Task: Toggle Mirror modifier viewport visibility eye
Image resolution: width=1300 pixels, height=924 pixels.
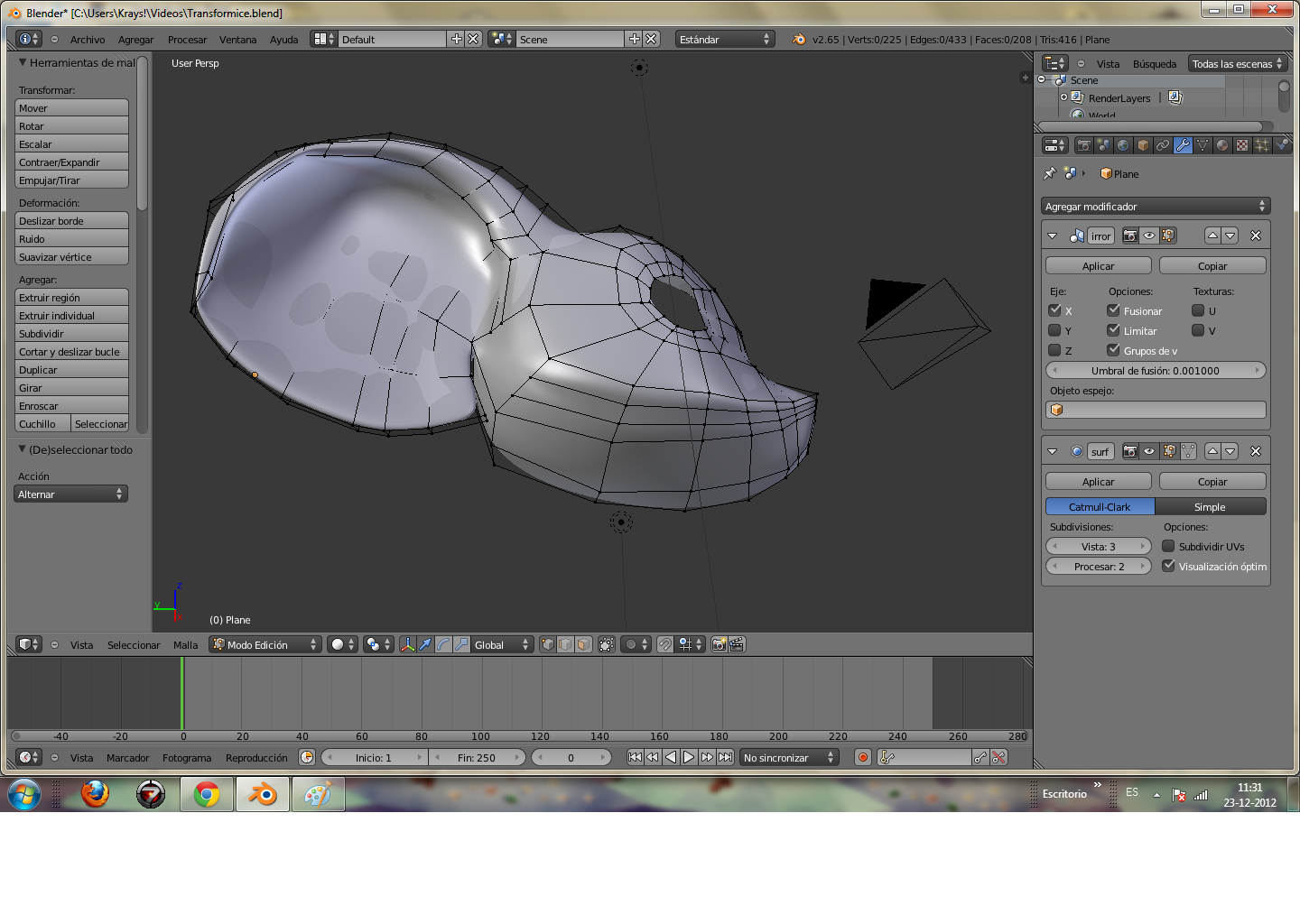Action: (x=1149, y=236)
